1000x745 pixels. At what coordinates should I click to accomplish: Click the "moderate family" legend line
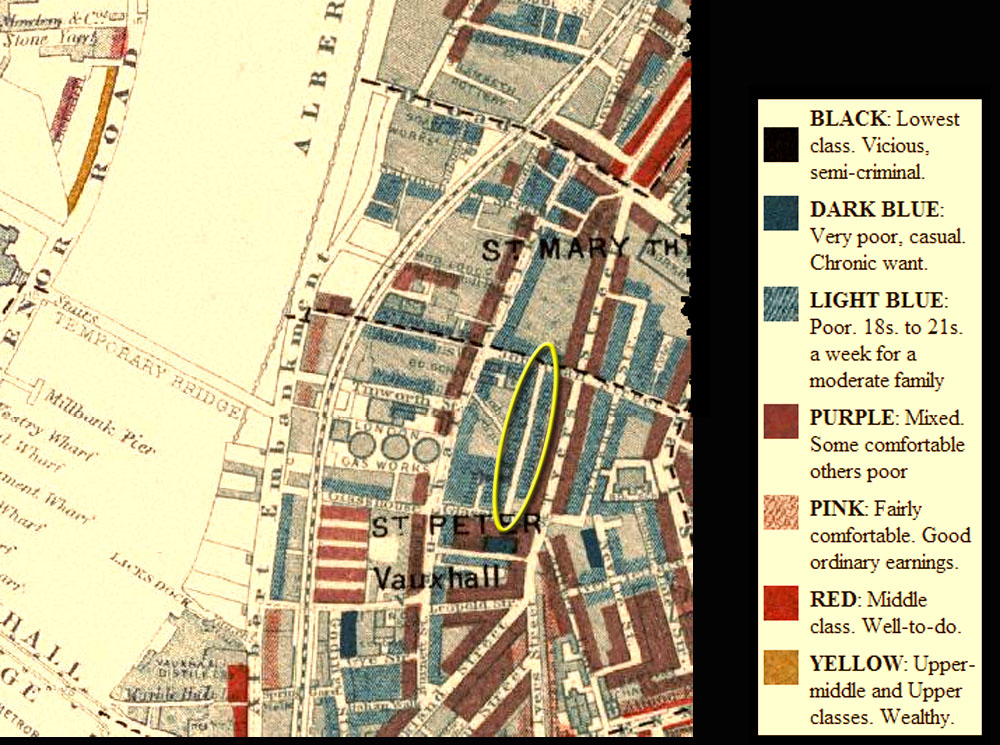[x=876, y=380]
